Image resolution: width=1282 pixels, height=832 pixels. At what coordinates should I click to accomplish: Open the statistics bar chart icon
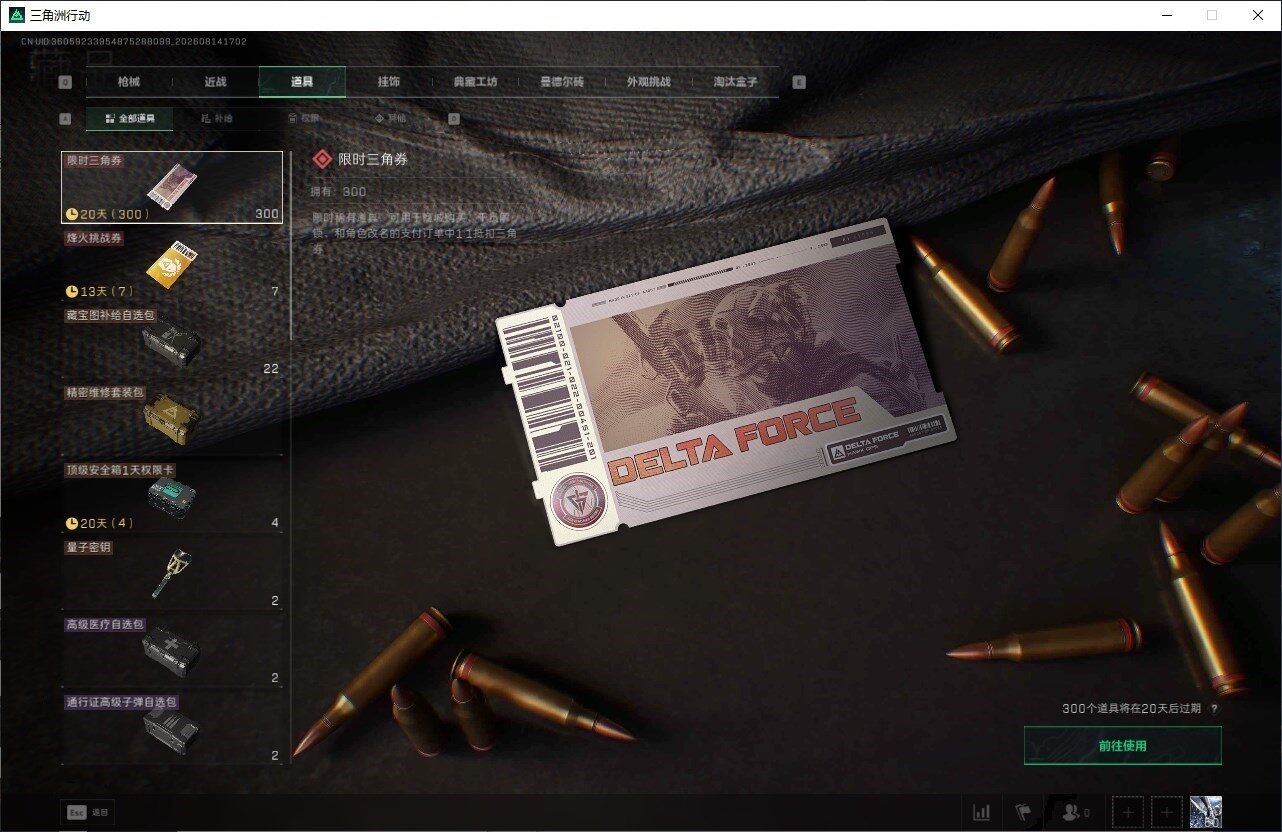coord(982,813)
